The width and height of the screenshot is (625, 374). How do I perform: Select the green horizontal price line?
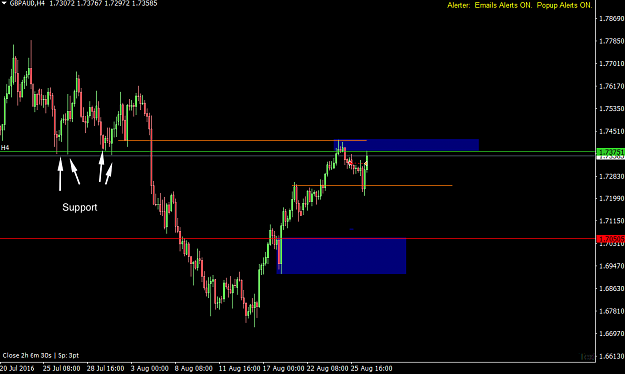[298, 152]
